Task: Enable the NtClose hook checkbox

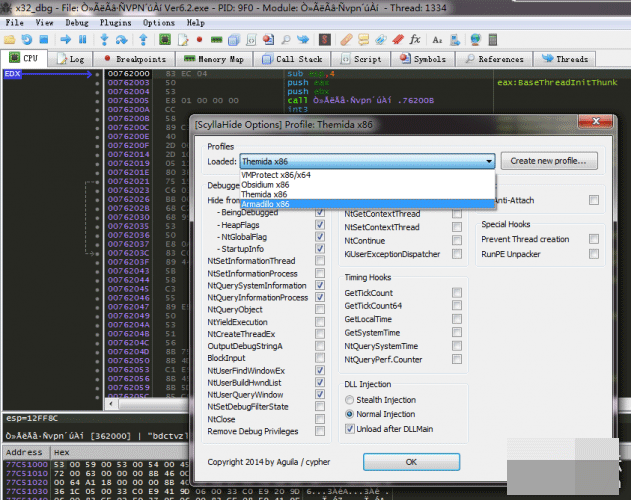Action: 320,419
